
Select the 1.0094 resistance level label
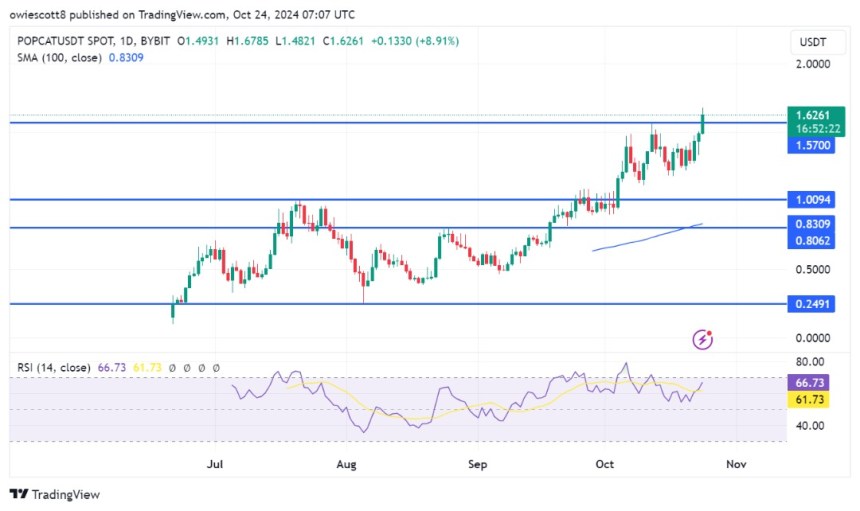(x=811, y=200)
